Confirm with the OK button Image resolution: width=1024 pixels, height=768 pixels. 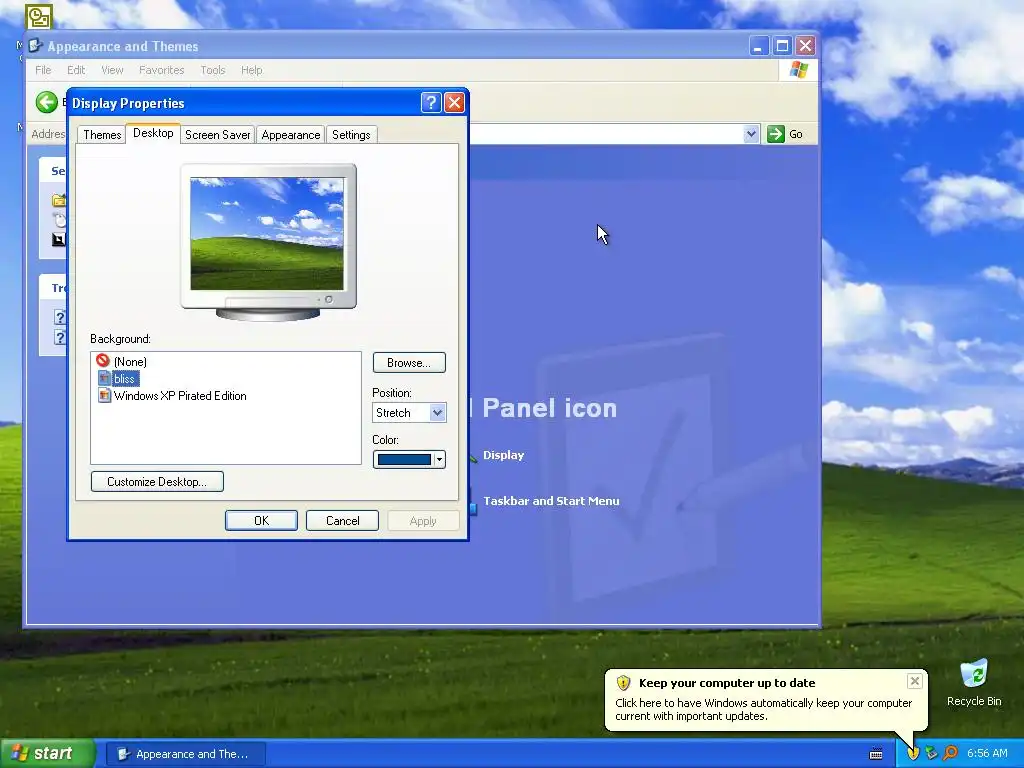click(x=261, y=520)
